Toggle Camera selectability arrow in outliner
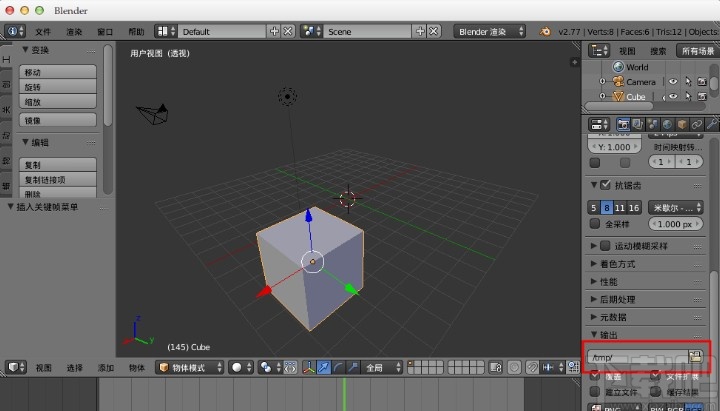Viewport: 720px width, 411px height. pyautogui.click(x=688, y=82)
